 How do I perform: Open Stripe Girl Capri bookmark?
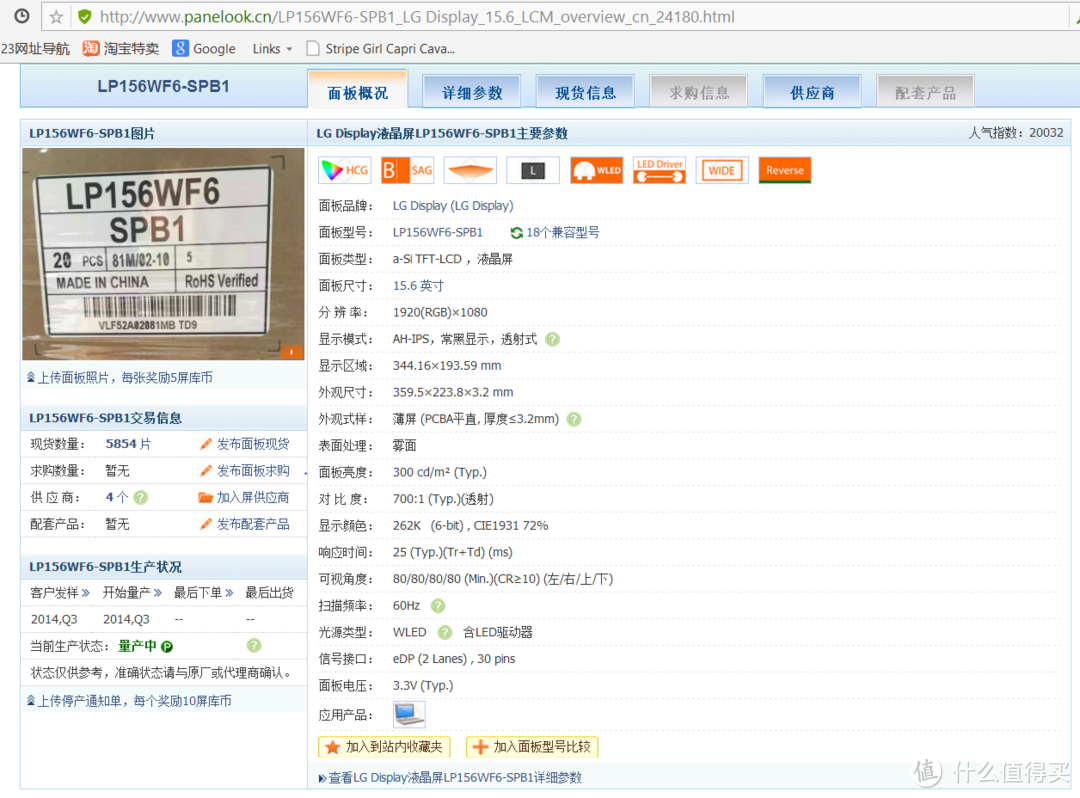(x=381, y=48)
